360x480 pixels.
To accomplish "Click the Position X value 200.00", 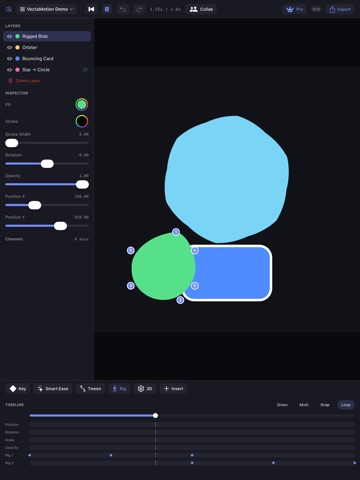I will tap(82, 196).
